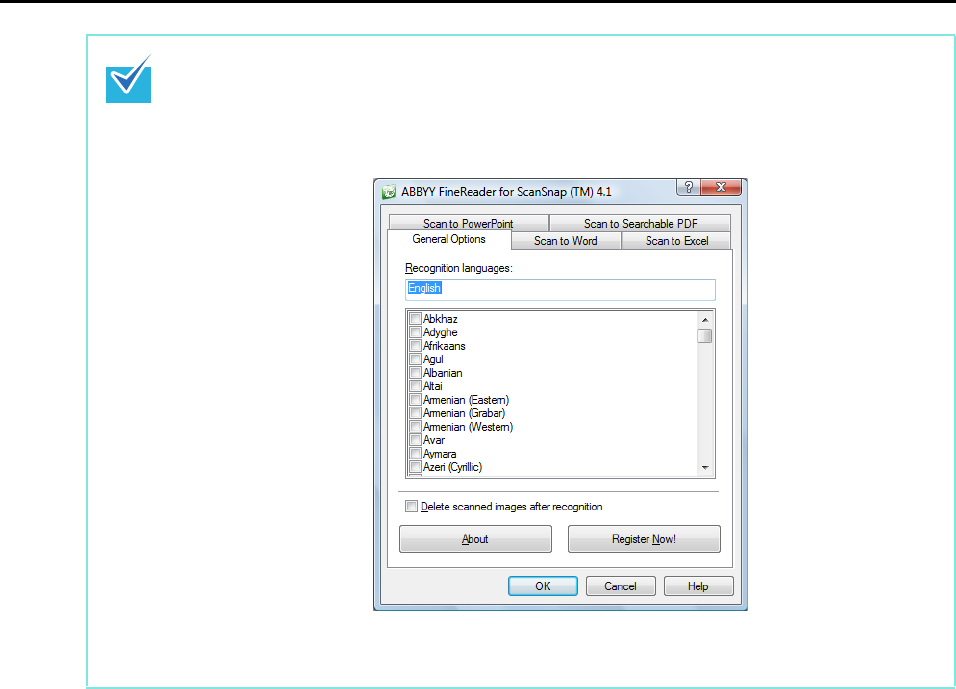
Task: Enable the Afrikaans language checkbox
Action: [x=415, y=346]
